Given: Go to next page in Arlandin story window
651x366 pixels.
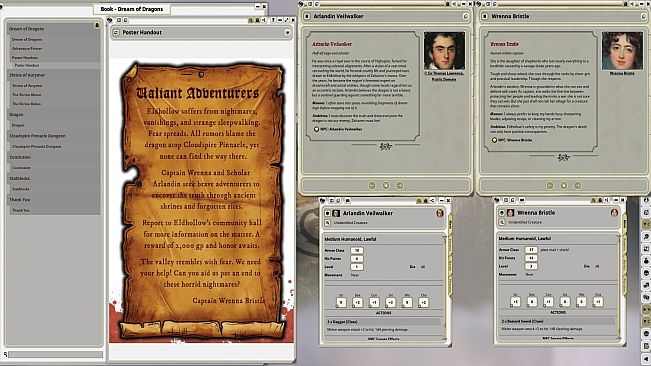Looking at the screenshot, I should tap(399, 185).
